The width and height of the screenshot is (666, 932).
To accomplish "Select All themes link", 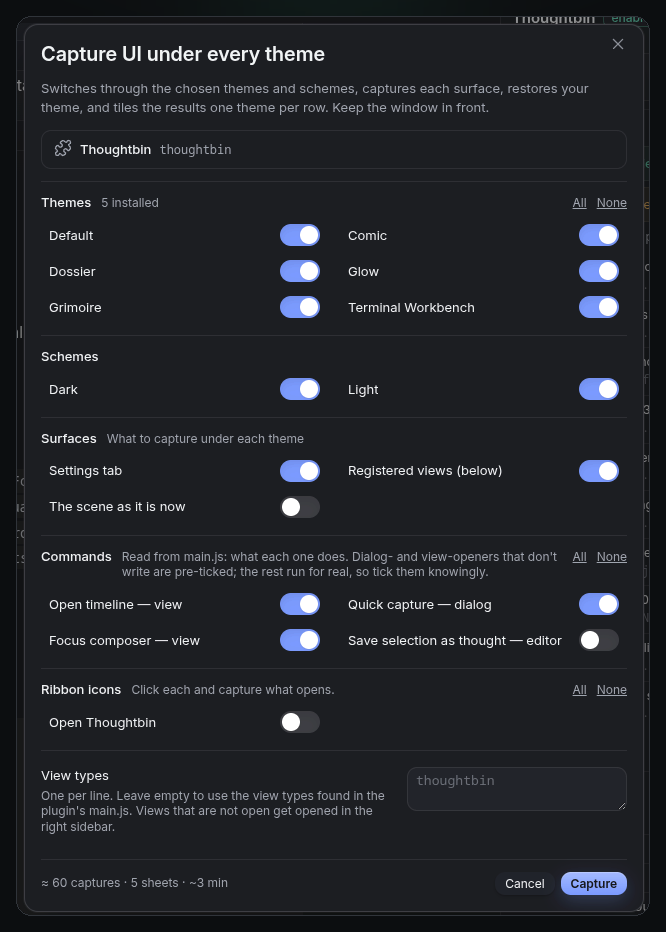I will (x=580, y=203).
